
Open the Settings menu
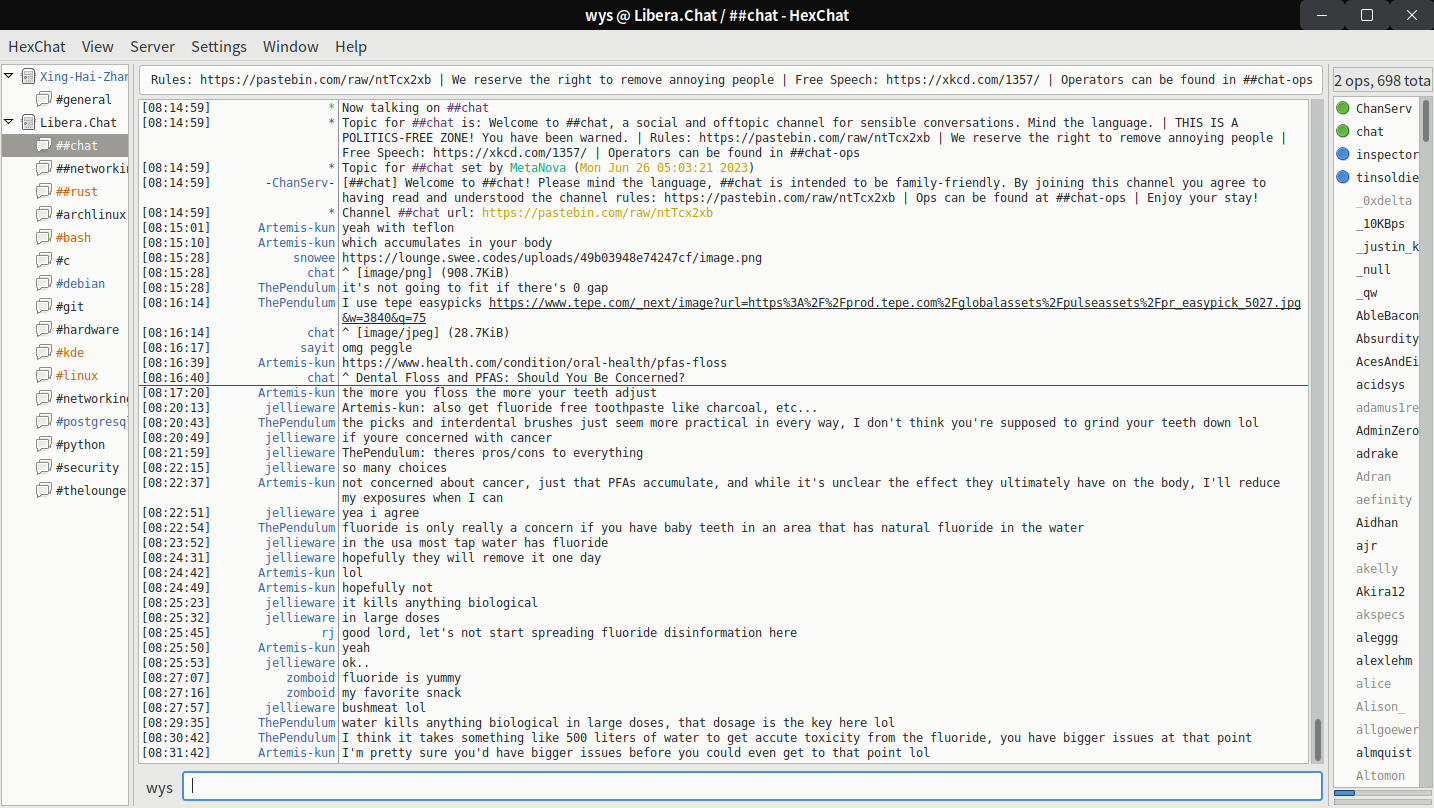click(x=219, y=47)
